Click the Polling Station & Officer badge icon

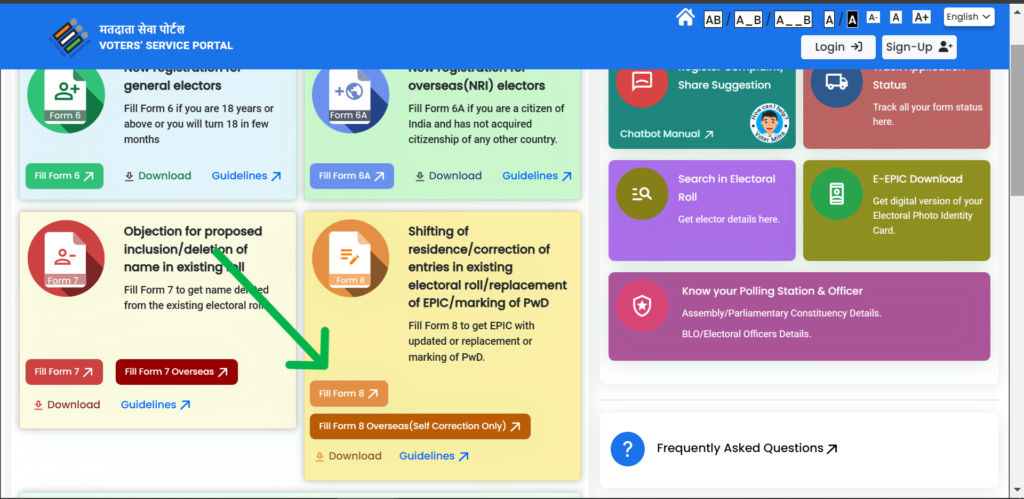(x=641, y=306)
